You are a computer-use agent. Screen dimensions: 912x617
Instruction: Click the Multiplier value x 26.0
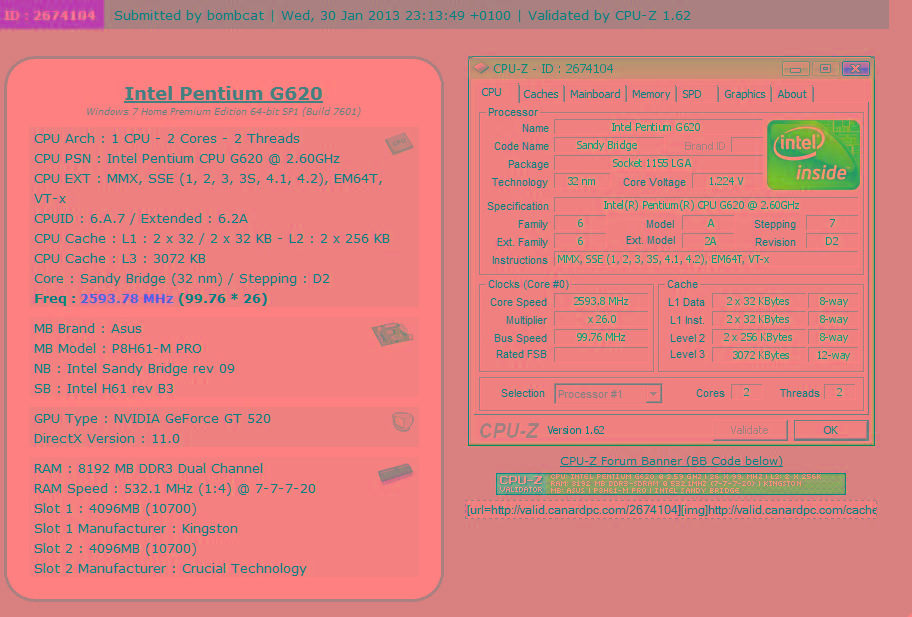(x=601, y=319)
